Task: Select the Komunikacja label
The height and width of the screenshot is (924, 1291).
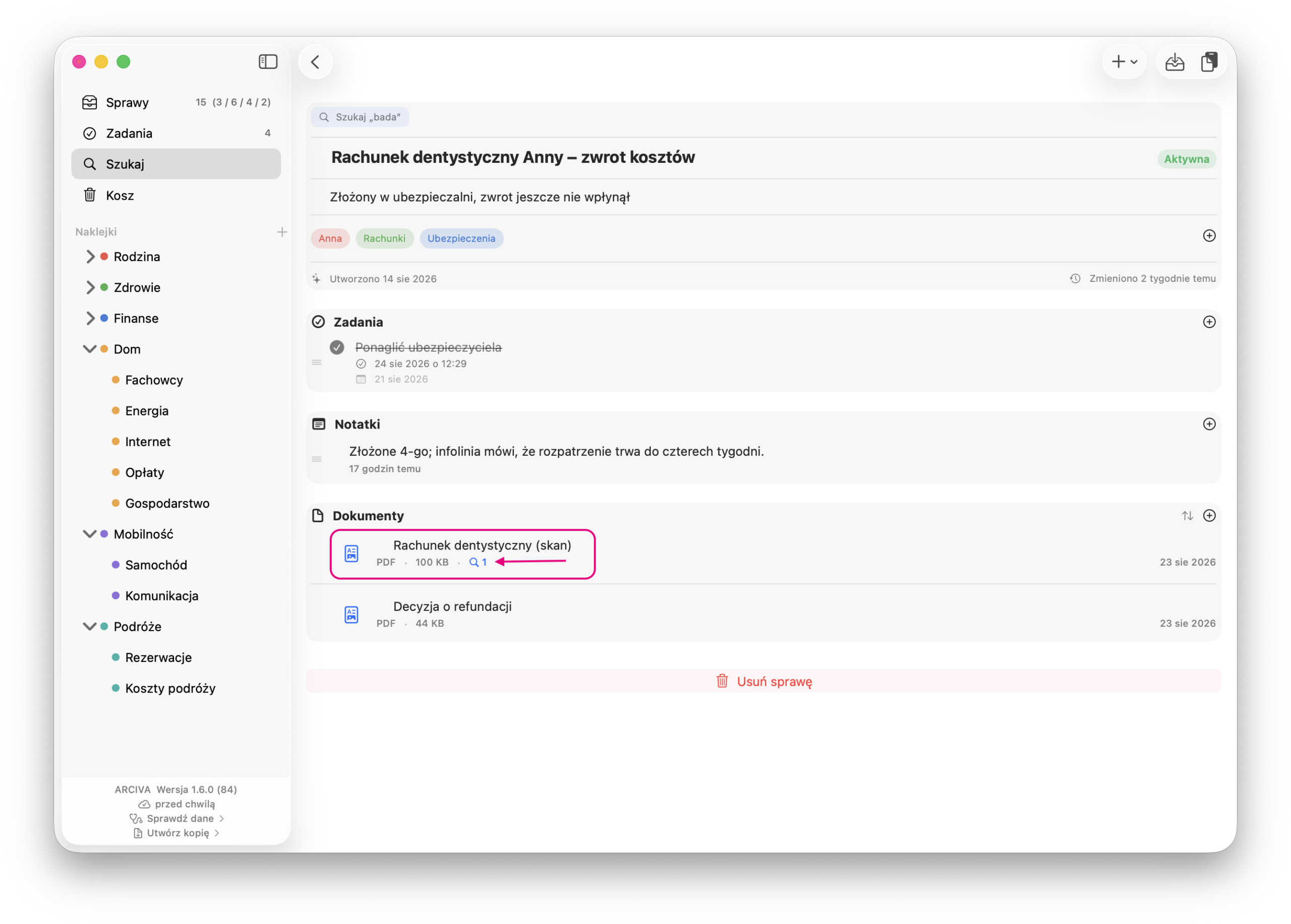Action: (162, 596)
